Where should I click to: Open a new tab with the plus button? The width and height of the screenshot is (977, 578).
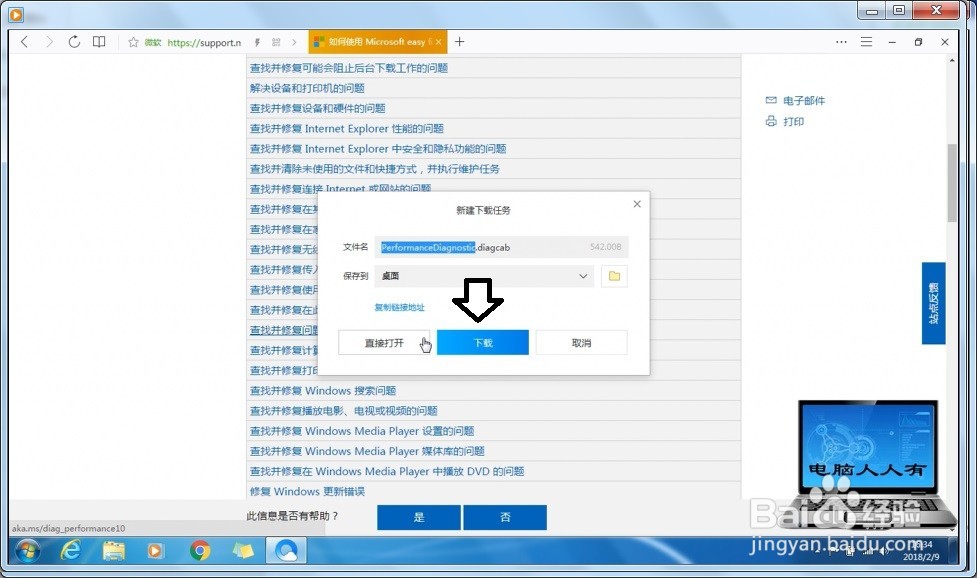coord(459,42)
